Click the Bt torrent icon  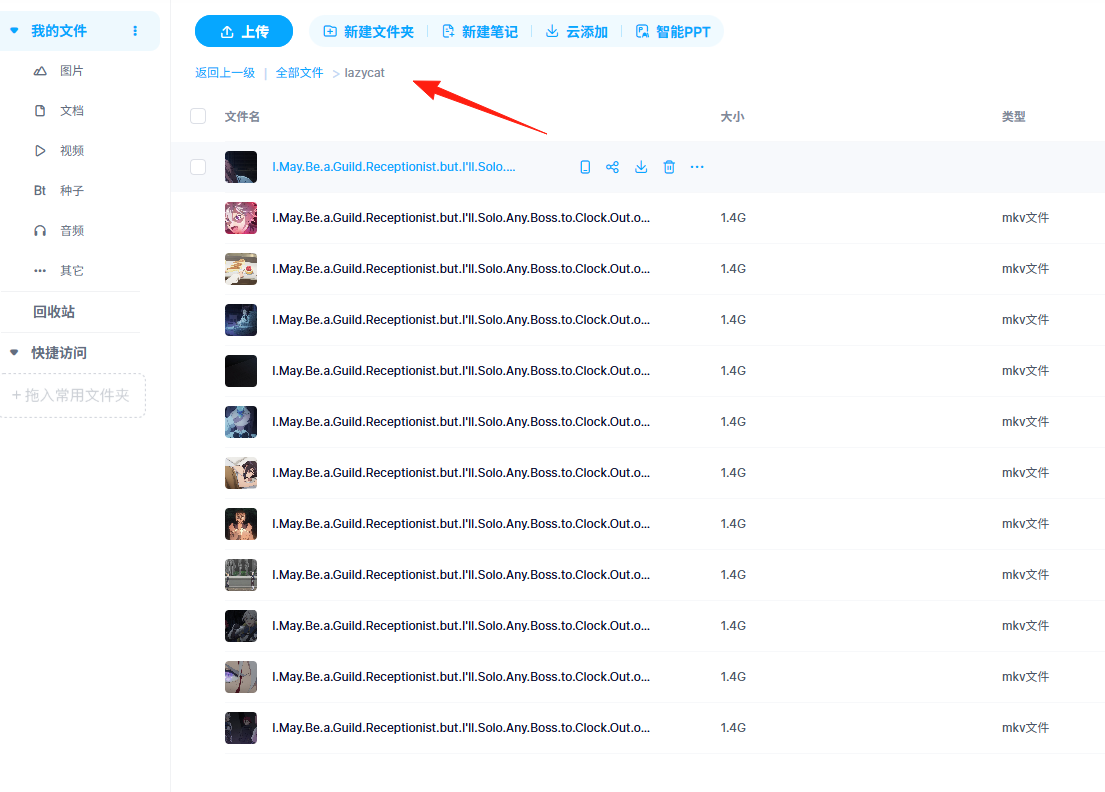click(x=40, y=191)
